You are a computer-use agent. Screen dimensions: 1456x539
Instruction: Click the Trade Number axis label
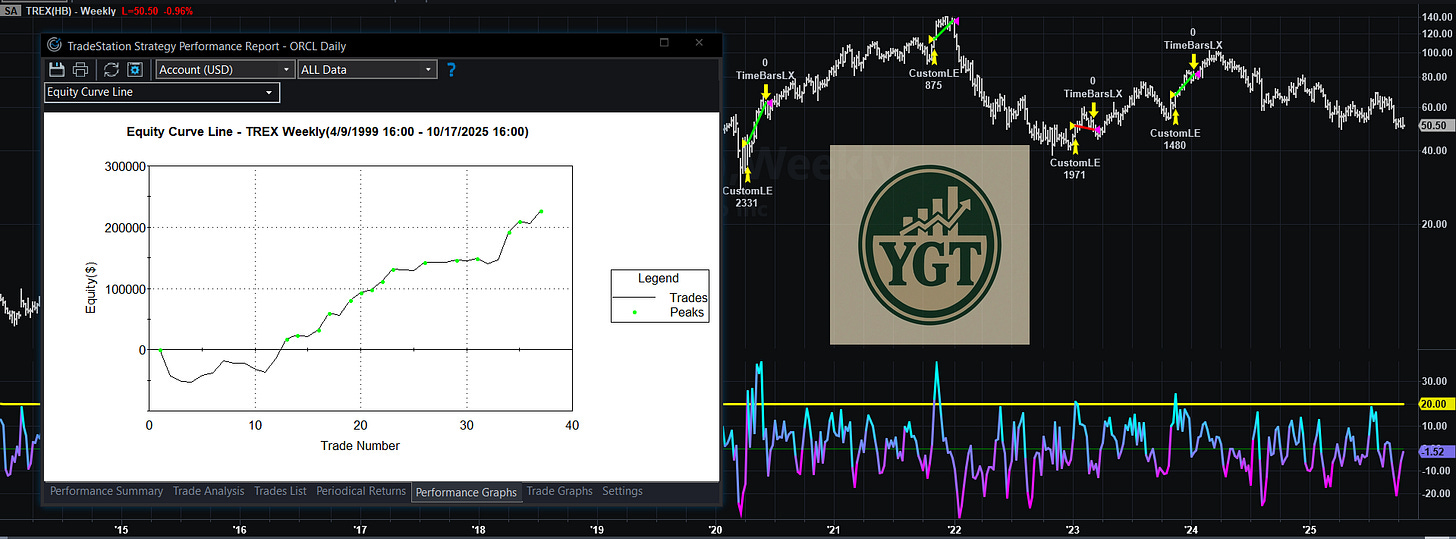[360, 446]
